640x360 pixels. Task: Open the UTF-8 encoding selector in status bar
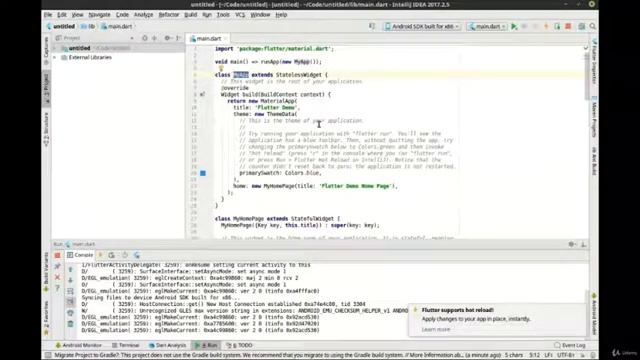[x=566, y=355]
